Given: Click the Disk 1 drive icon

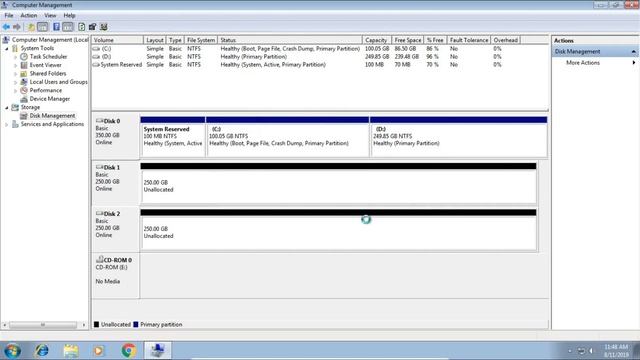Looking at the screenshot, I should click(x=99, y=167).
